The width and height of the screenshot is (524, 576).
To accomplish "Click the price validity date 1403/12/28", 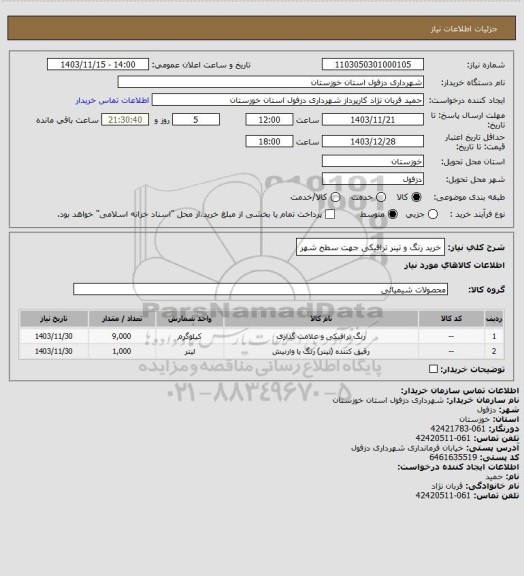I will point(373,141).
